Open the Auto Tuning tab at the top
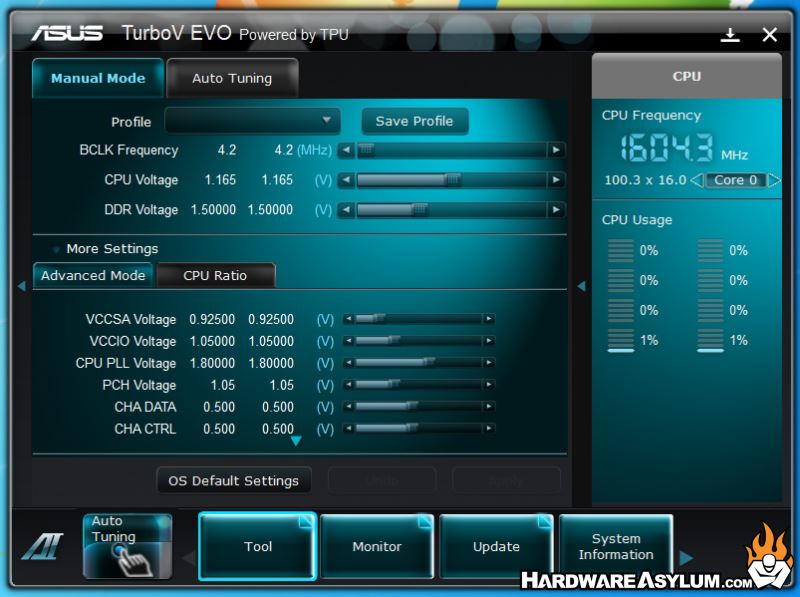The height and width of the screenshot is (597, 800). (232, 78)
